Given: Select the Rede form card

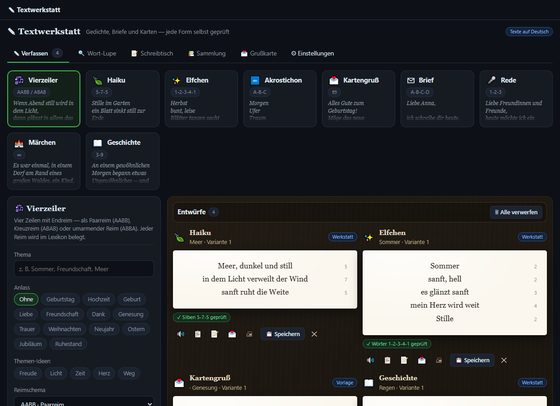Looking at the screenshot, I should click(x=516, y=99).
